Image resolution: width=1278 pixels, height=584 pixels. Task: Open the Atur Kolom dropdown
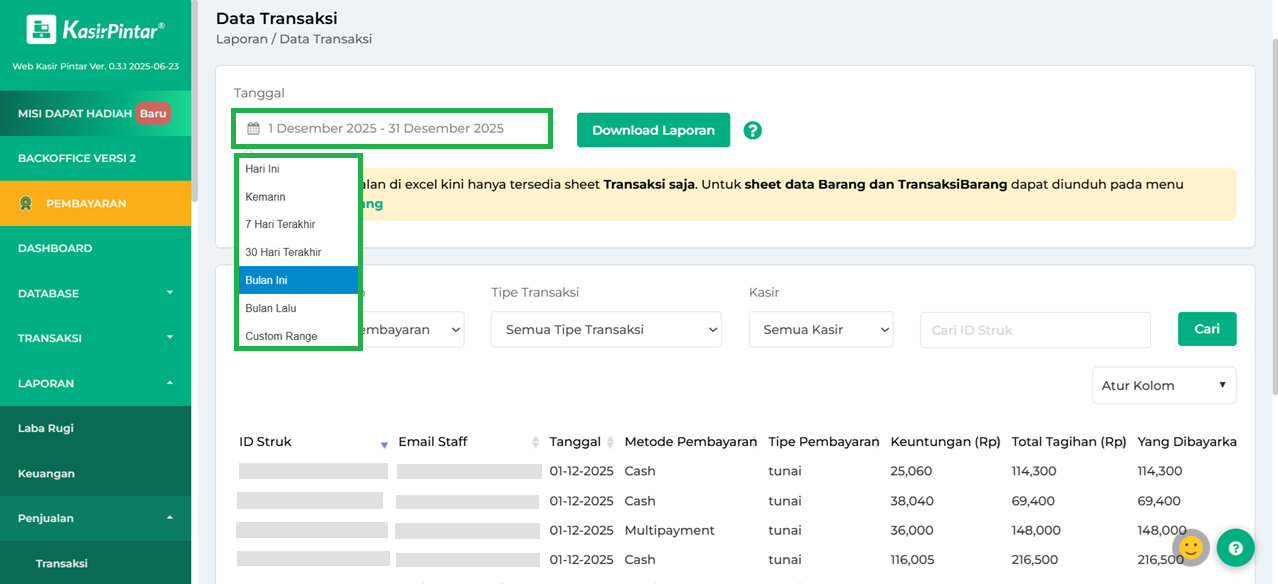click(x=1163, y=385)
